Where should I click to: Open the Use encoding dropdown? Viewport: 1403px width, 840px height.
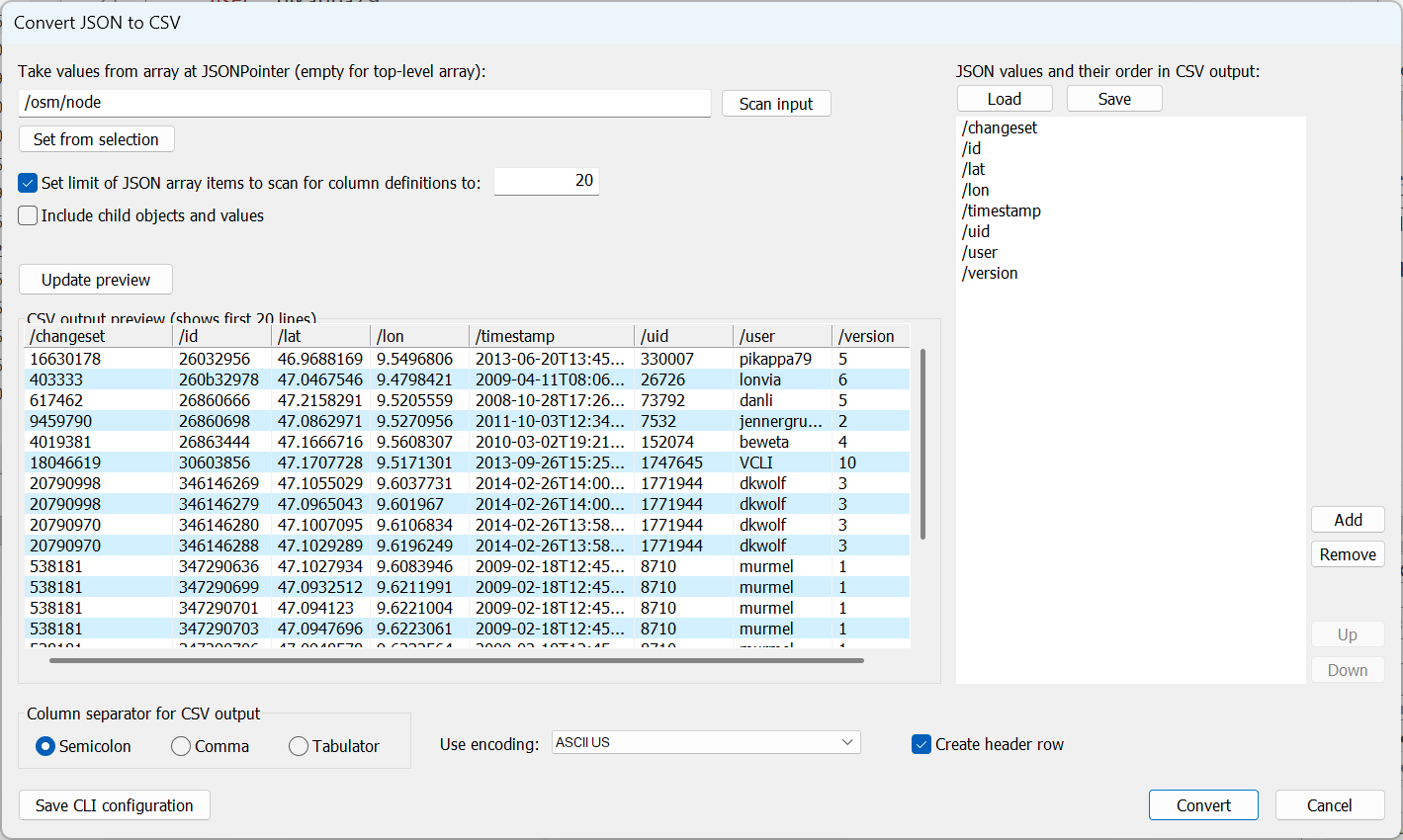(706, 742)
